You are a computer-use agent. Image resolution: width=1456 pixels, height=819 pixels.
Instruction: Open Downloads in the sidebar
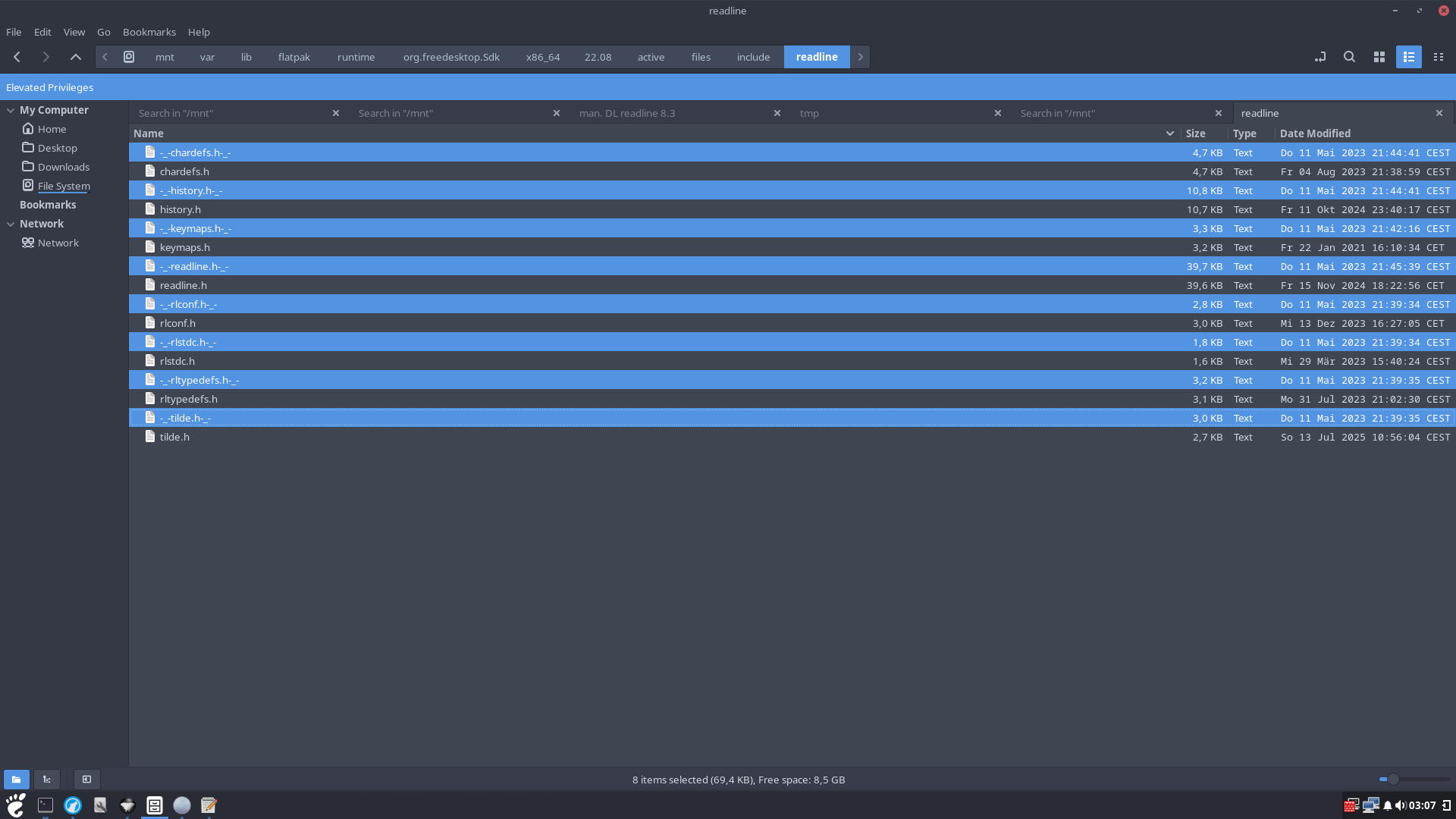click(64, 167)
